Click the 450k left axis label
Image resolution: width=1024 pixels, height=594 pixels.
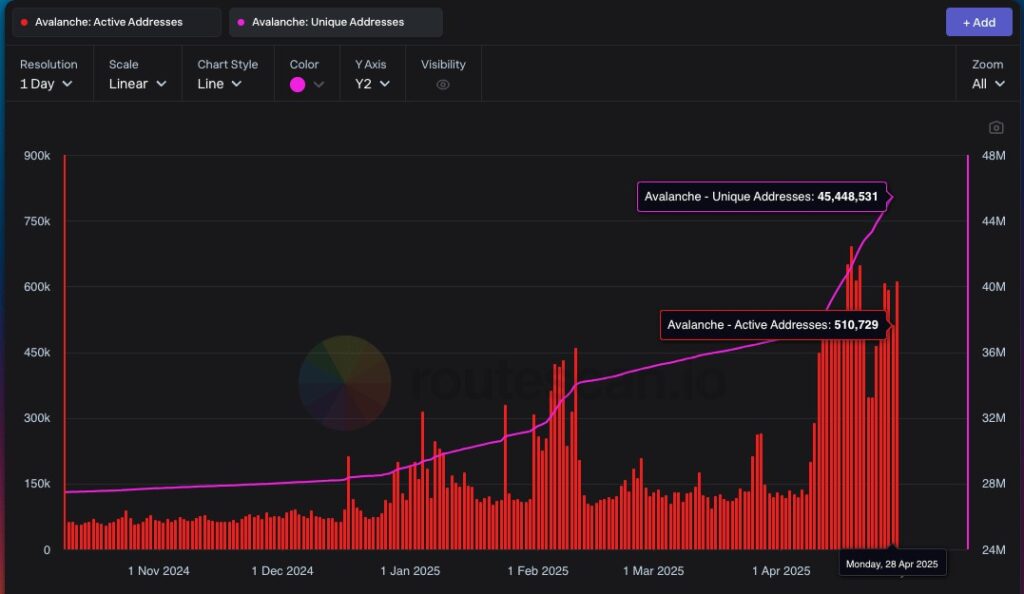[x=37, y=352]
